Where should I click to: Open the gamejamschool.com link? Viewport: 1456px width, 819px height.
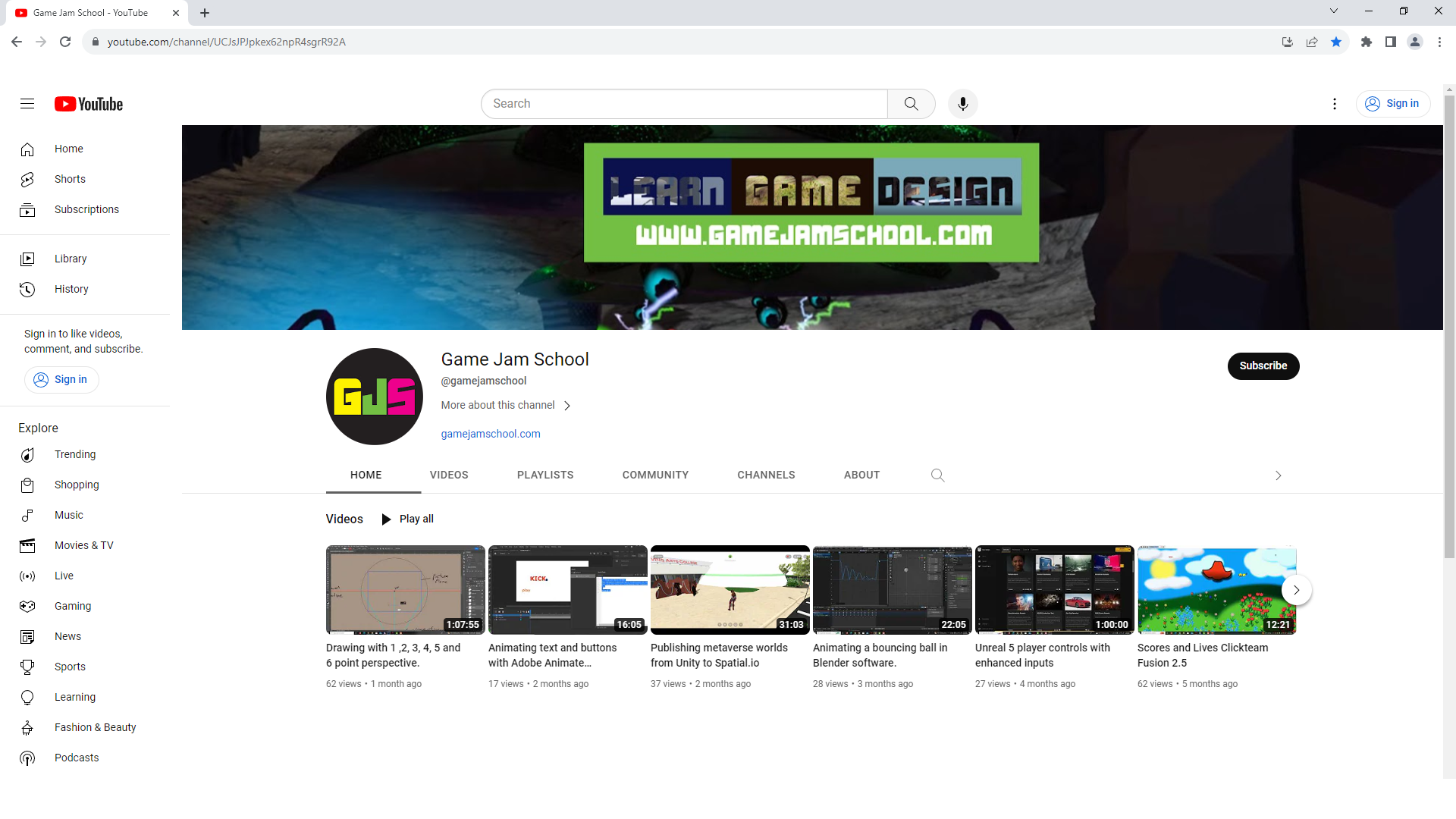(491, 435)
